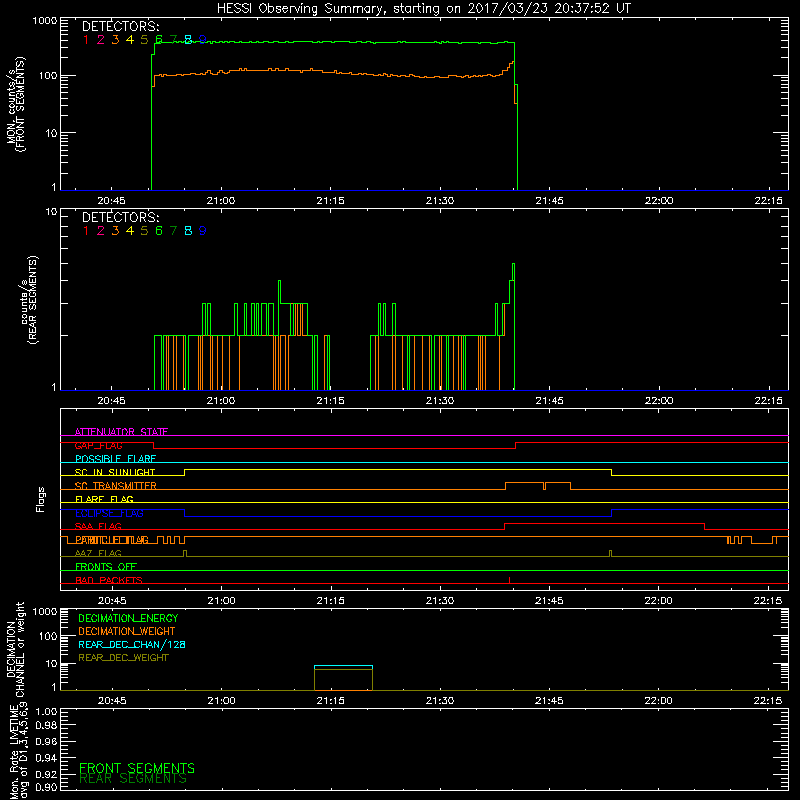800x800 pixels.
Task: Click the raised SAA flag segment after 21:39
Action: point(605,524)
